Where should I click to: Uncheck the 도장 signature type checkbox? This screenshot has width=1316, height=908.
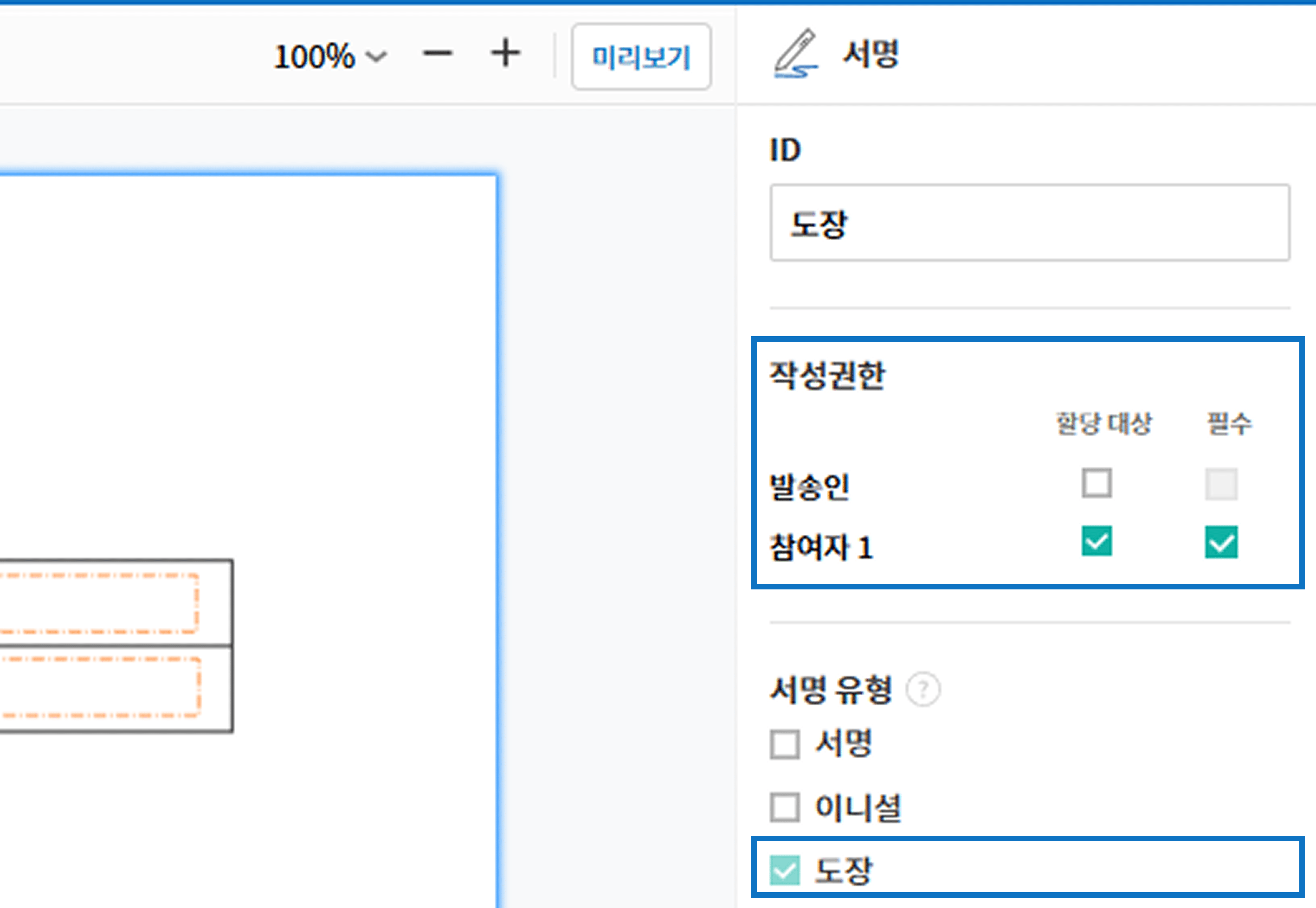785,870
